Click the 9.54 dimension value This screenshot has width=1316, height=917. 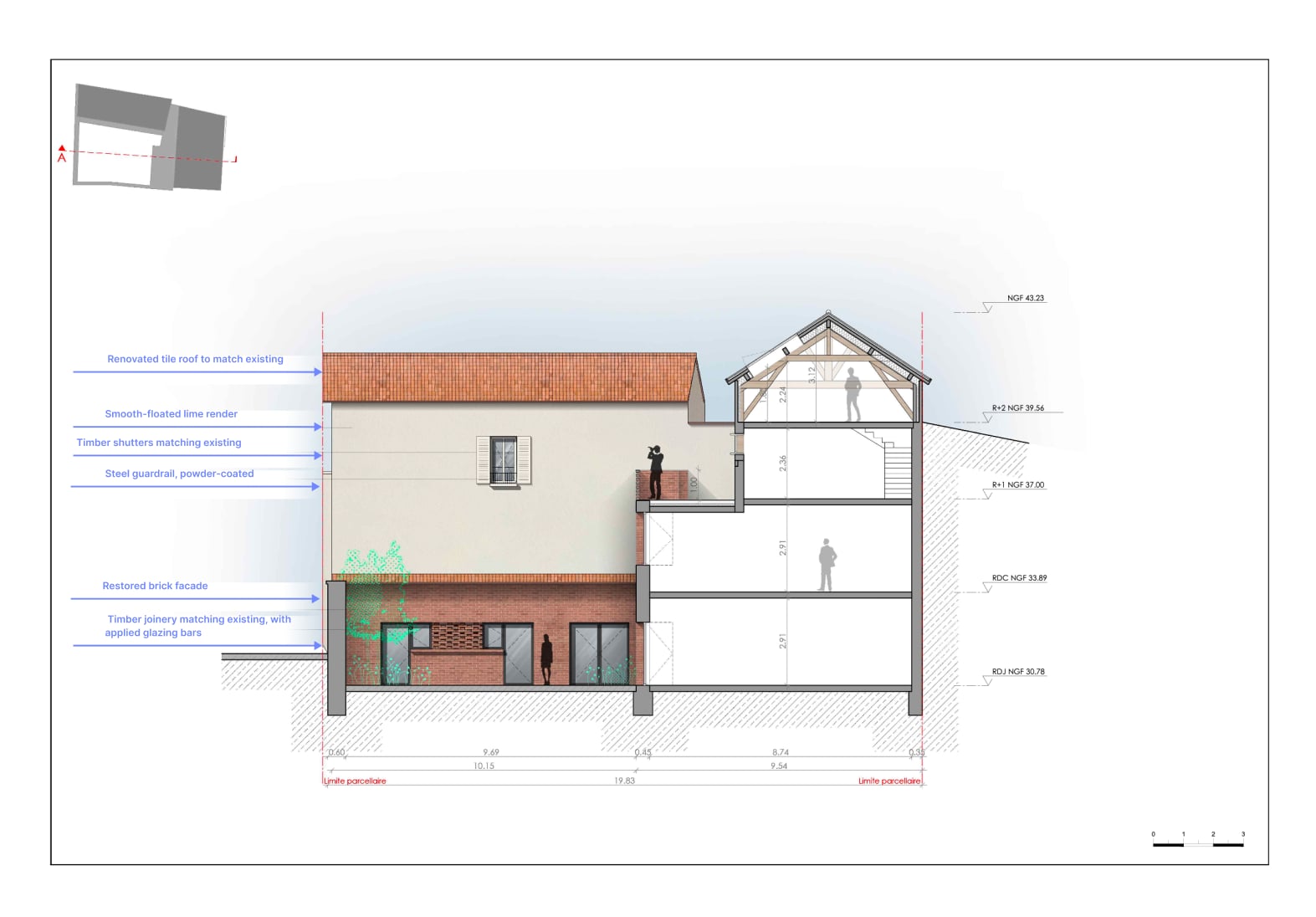(x=779, y=766)
